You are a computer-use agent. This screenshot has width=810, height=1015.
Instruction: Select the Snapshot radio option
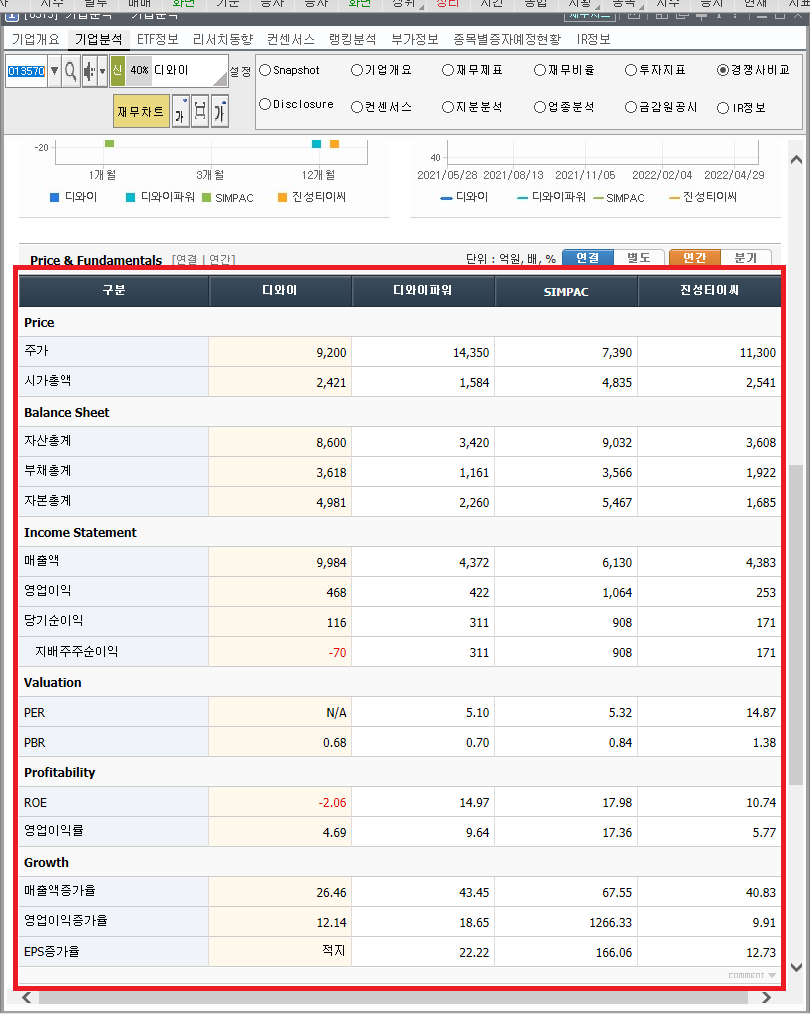pos(265,70)
